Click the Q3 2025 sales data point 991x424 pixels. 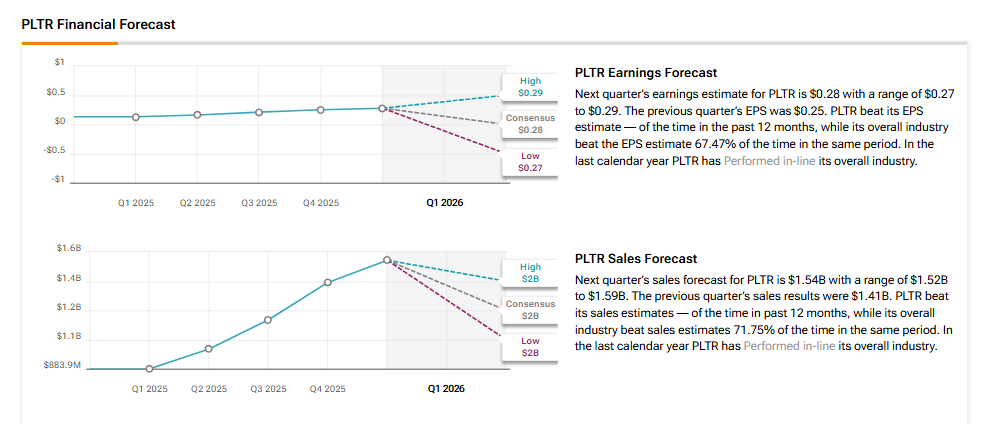268,320
